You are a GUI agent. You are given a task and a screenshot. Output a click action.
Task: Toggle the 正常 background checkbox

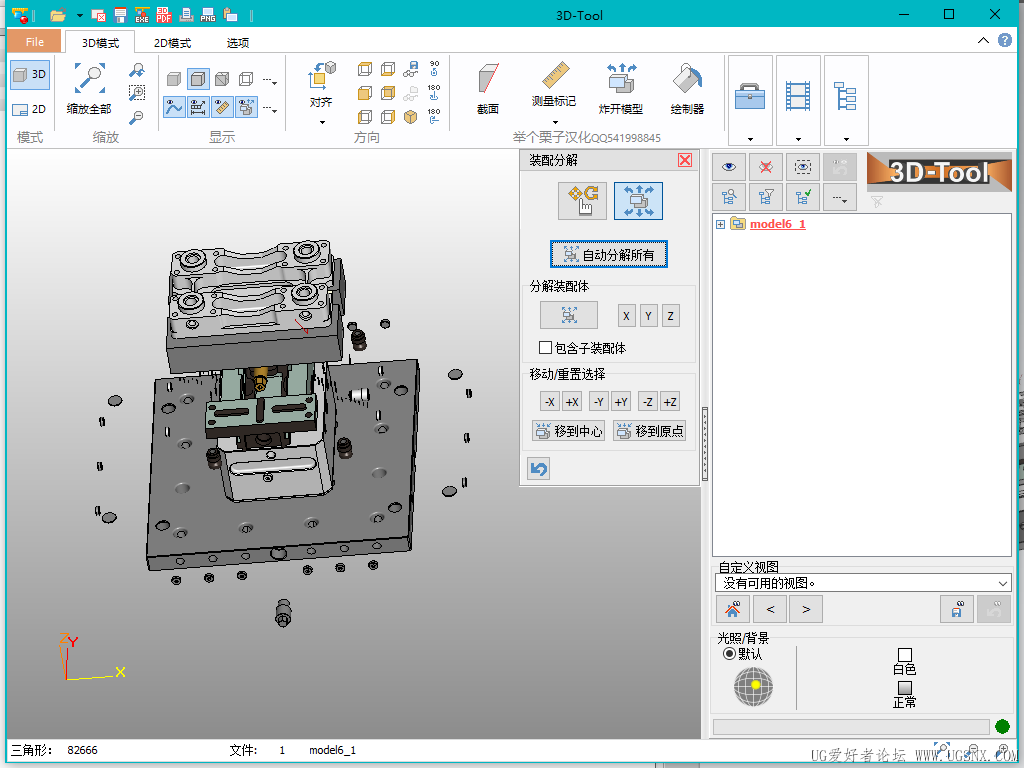point(904,688)
